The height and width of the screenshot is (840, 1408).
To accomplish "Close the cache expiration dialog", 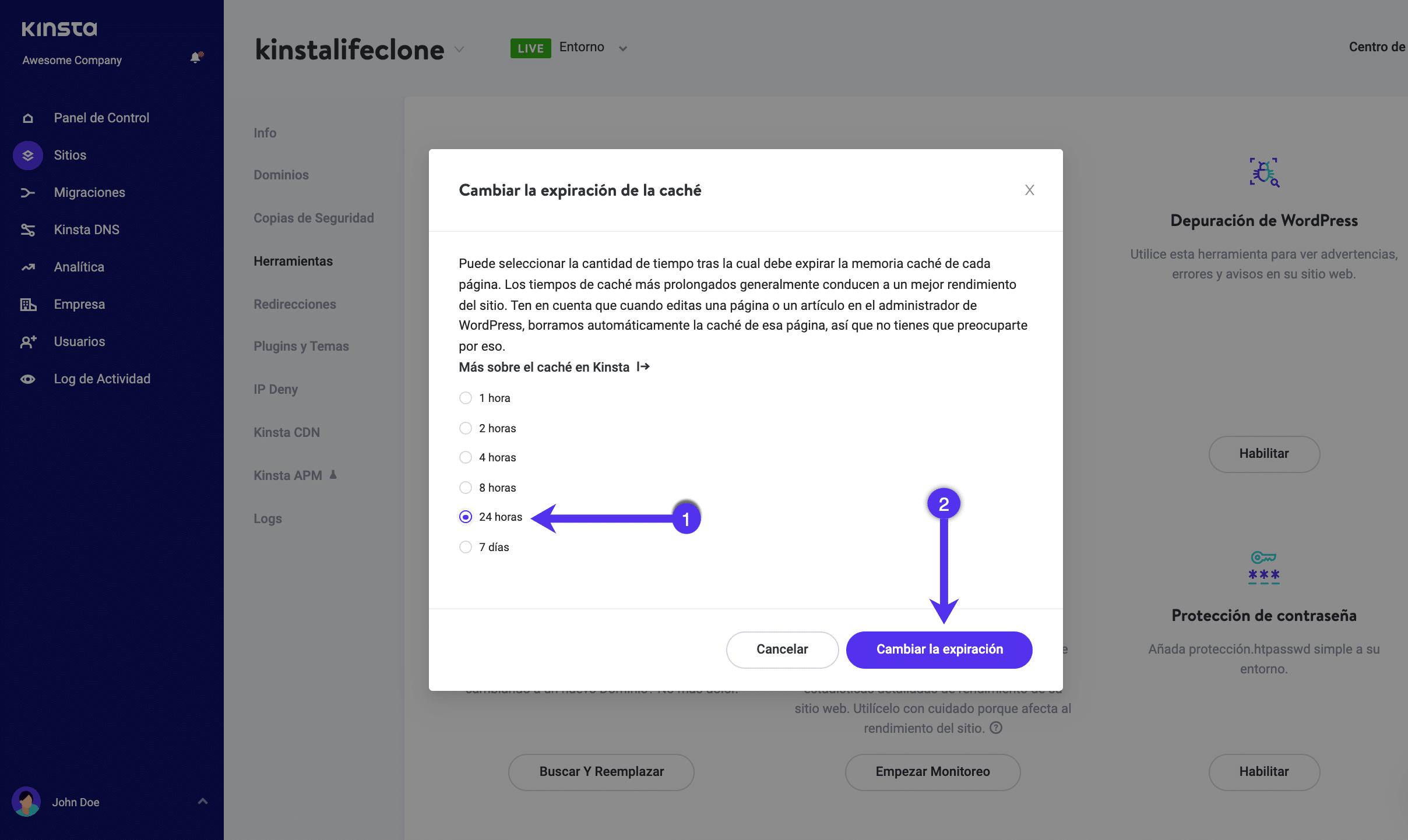I will pyautogui.click(x=1029, y=190).
